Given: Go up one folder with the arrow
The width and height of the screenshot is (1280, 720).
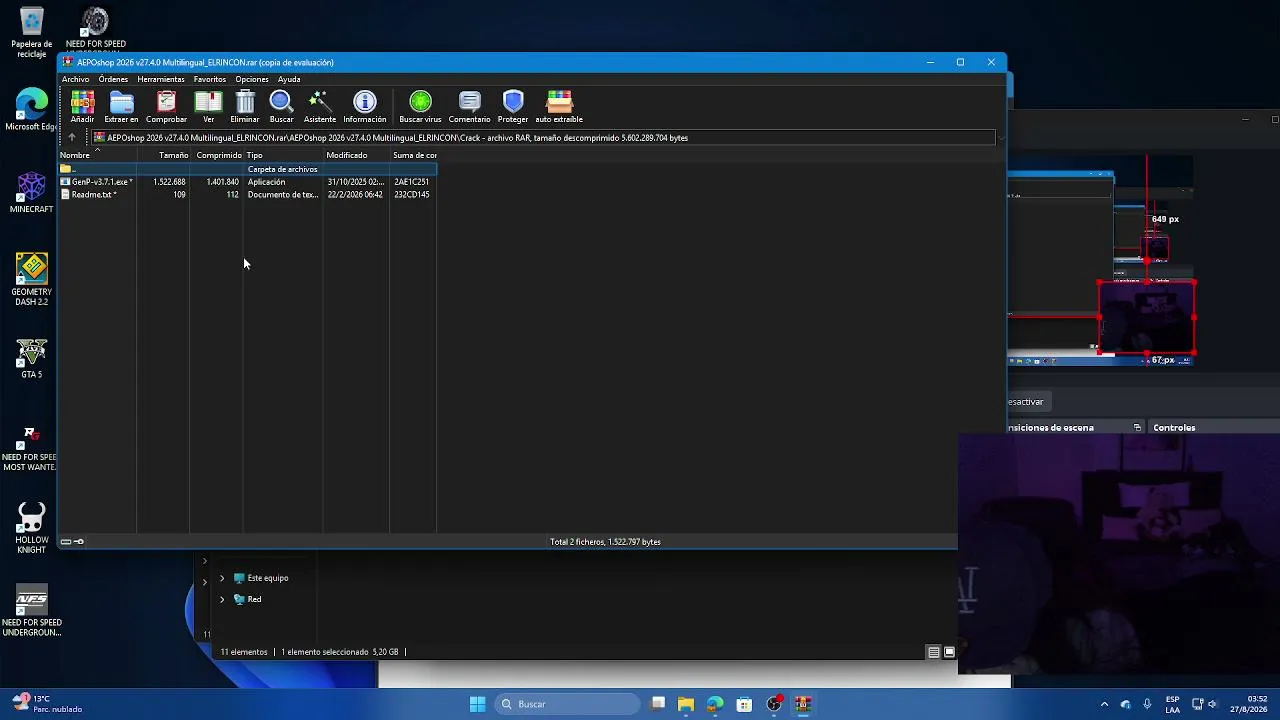Looking at the screenshot, I should point(71,138).
